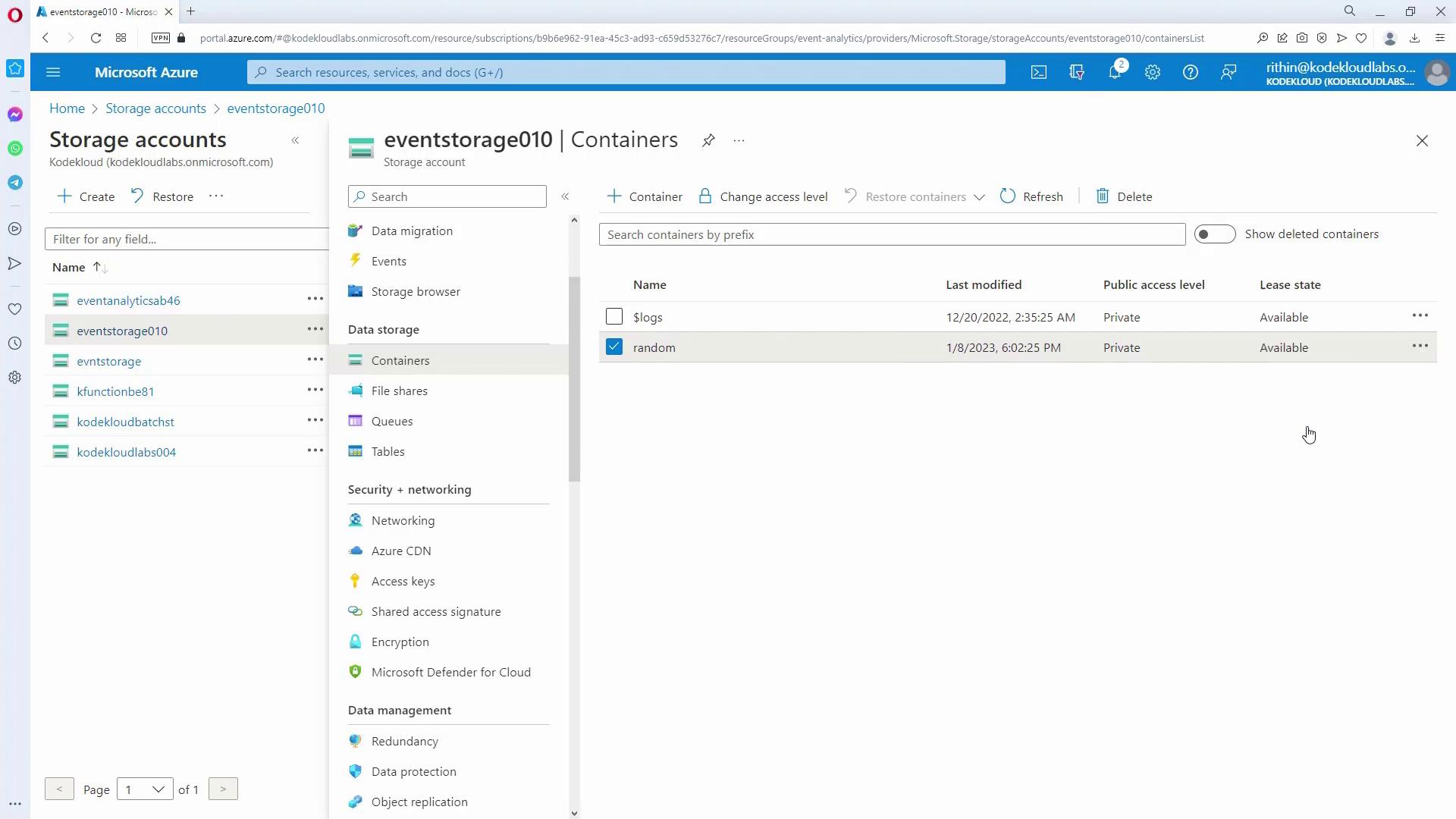1456x819 pixels.
Task: Uncheck the random container checkbox
Action: pos(613,347)
